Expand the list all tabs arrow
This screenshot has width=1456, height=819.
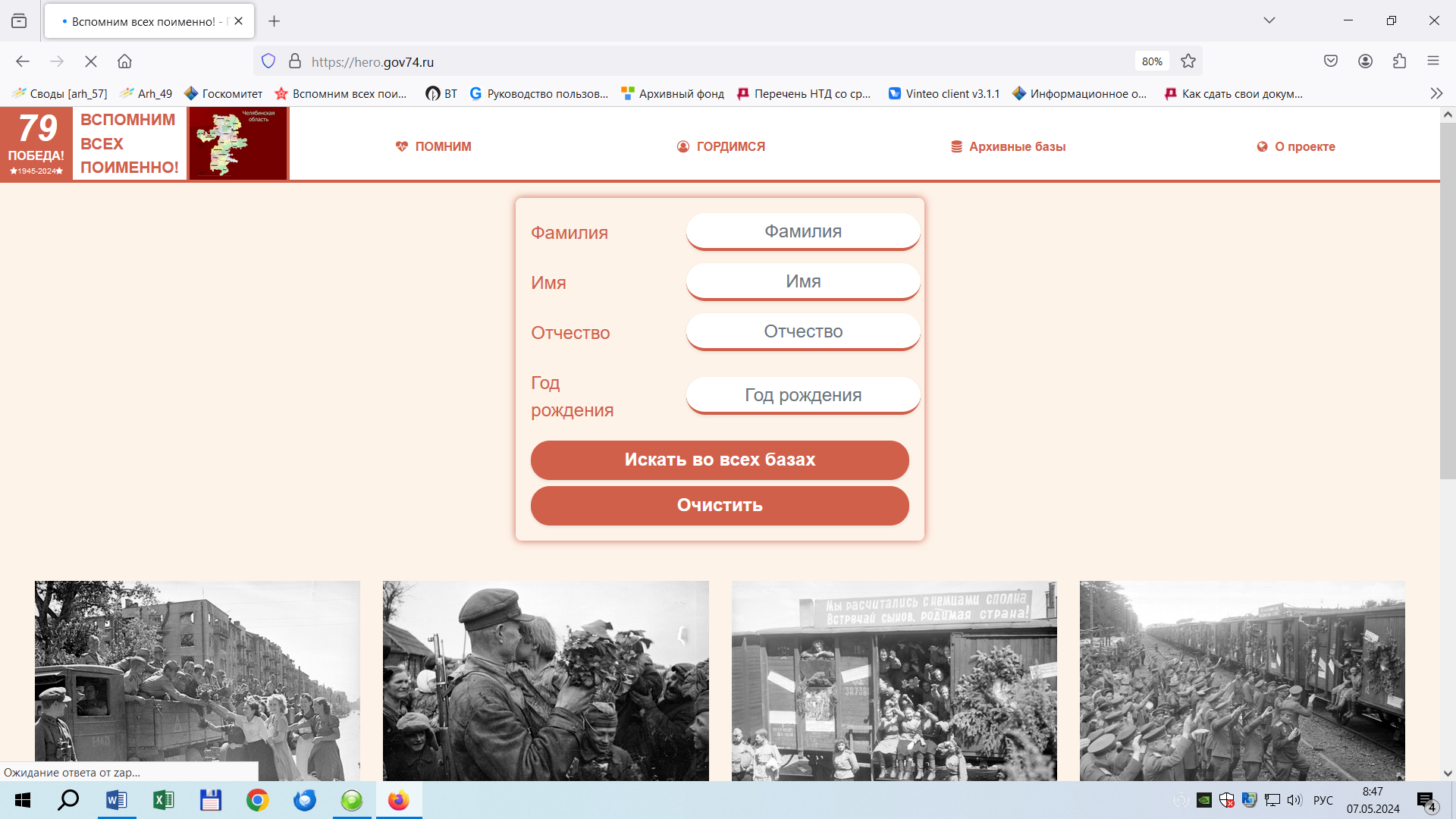[1269, 20]
